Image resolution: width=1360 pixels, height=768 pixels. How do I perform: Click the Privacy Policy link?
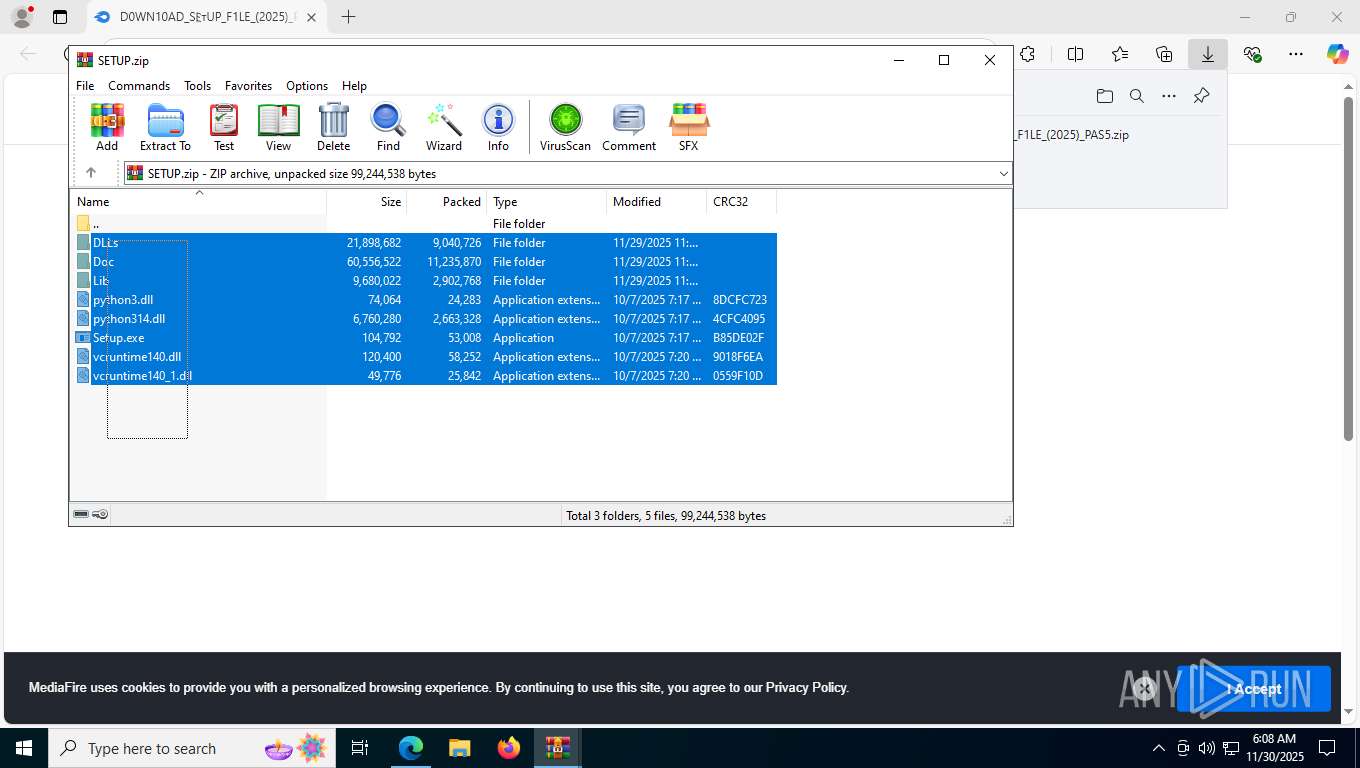point(806,687)
